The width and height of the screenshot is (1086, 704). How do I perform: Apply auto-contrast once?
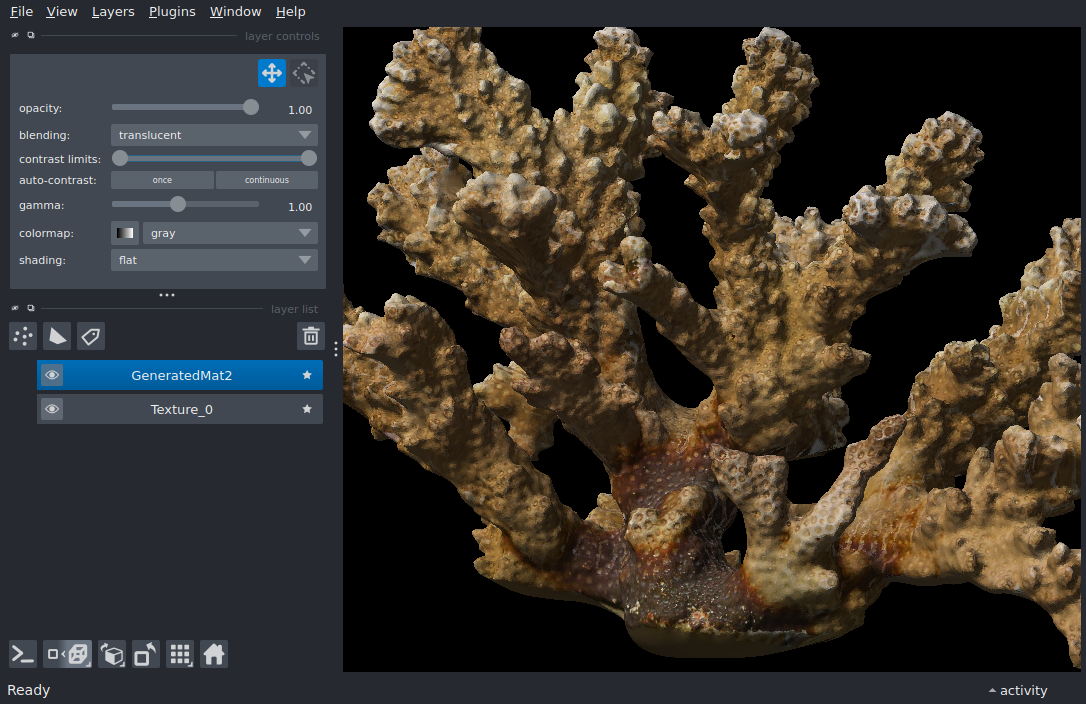point(162,180)
